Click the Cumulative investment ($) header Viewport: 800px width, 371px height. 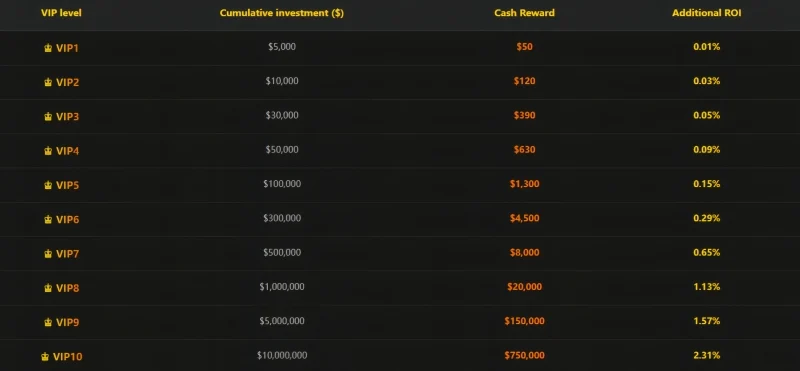pyautogui.click(x=282, y=13)
